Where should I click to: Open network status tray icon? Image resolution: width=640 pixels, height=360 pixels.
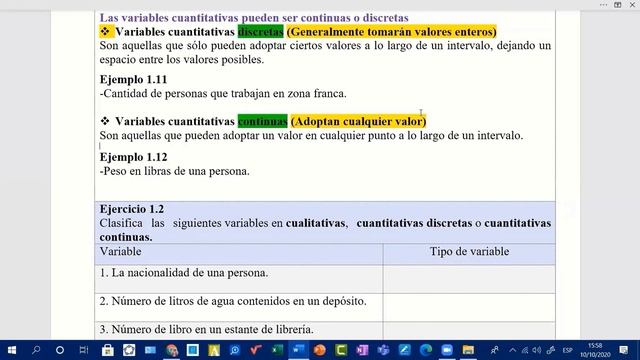coord(524,350)
